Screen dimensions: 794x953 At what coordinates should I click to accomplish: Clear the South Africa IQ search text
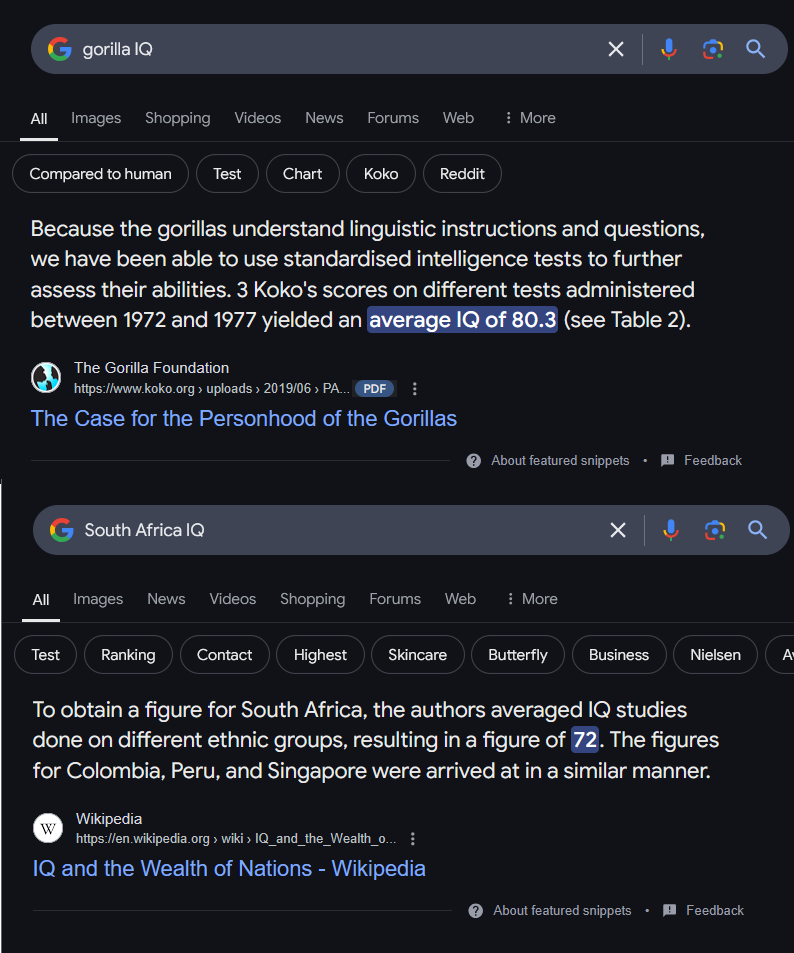click(618, 530)
